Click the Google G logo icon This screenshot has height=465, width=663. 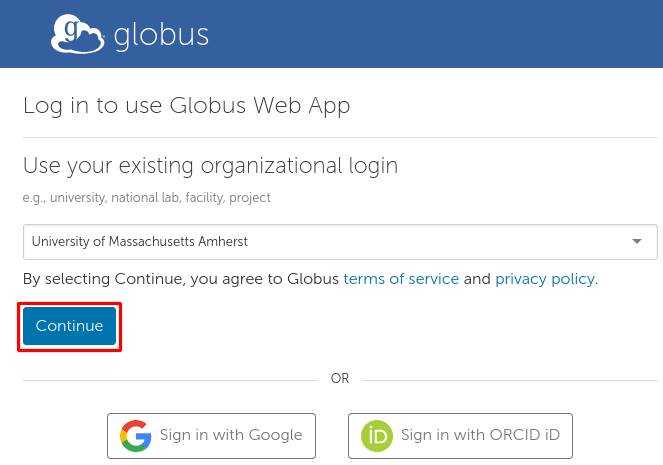coord(135,436)
